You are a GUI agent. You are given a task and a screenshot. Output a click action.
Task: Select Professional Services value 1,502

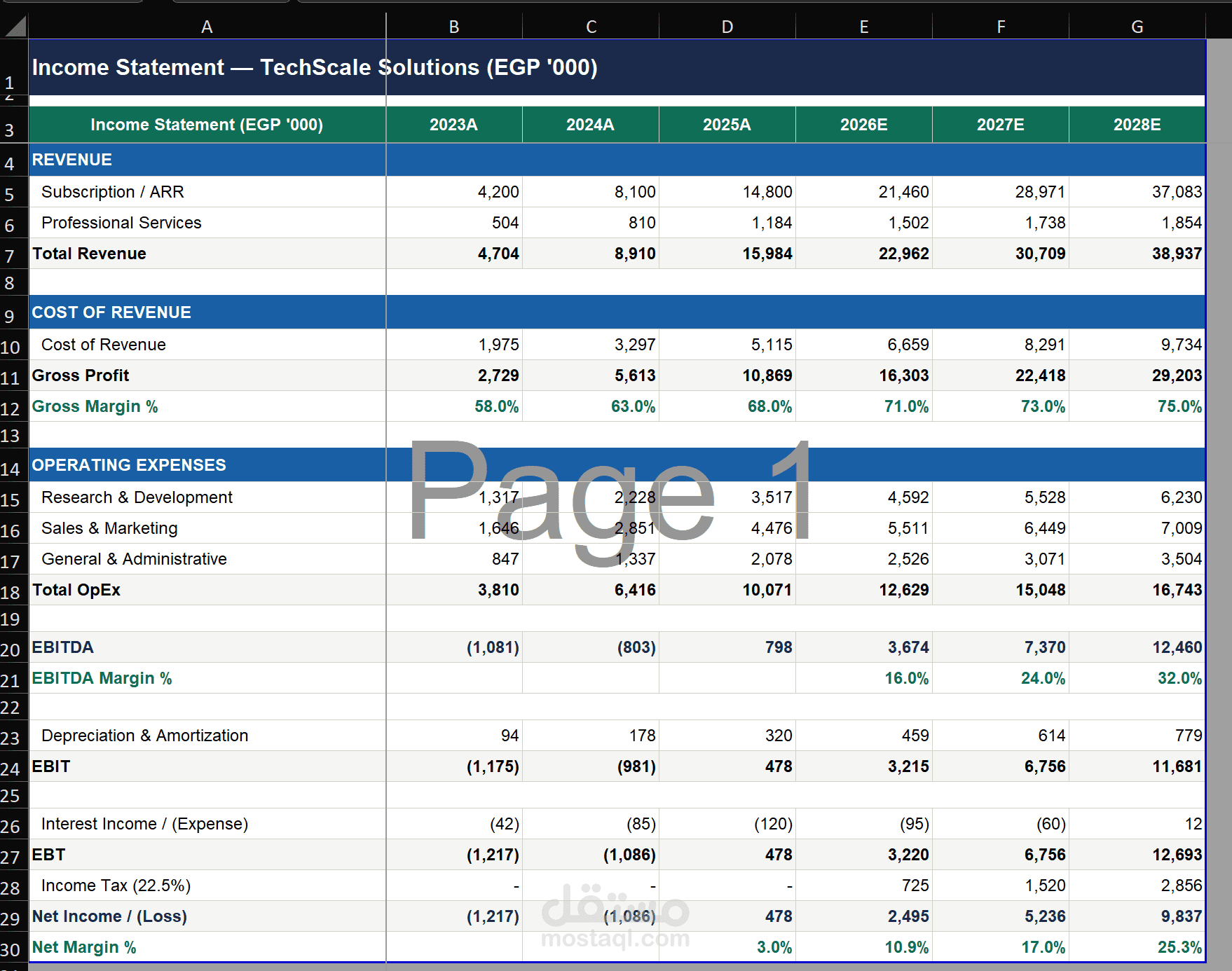click(864, 223)
